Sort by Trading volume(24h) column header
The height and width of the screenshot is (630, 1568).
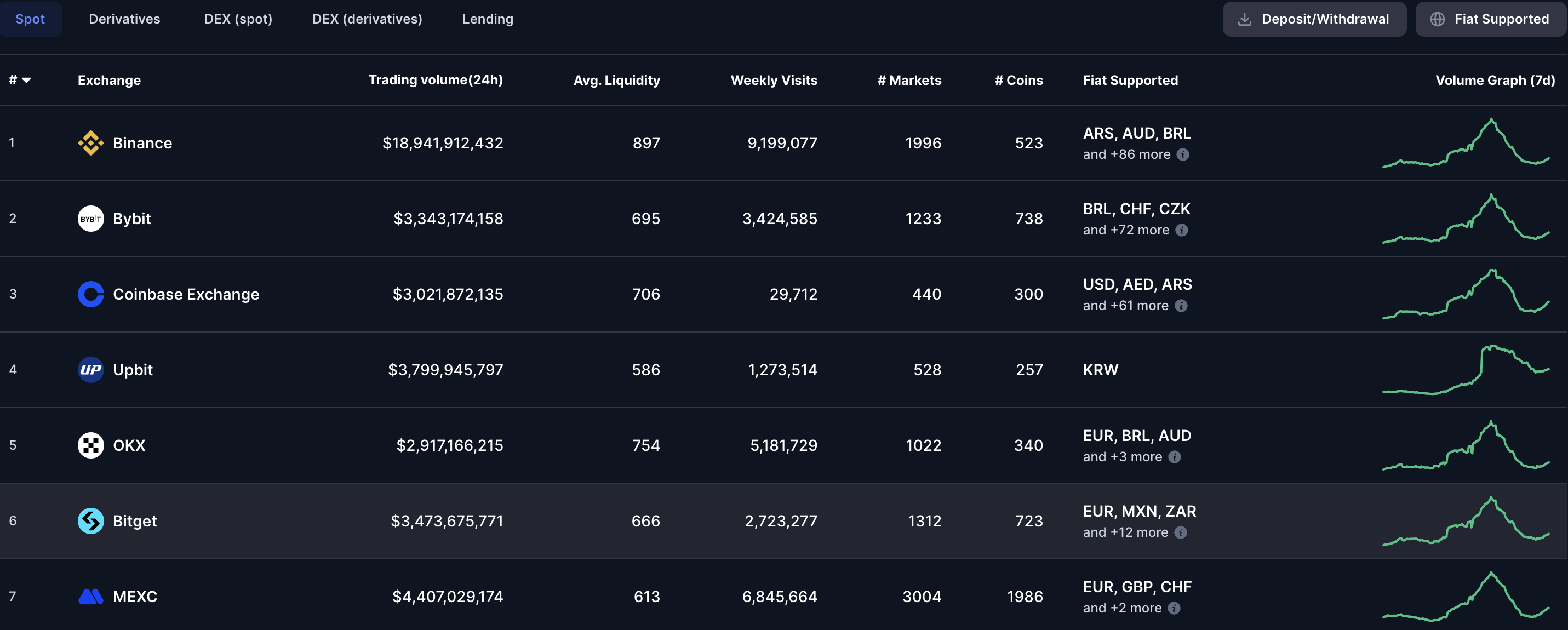point(435,80)
